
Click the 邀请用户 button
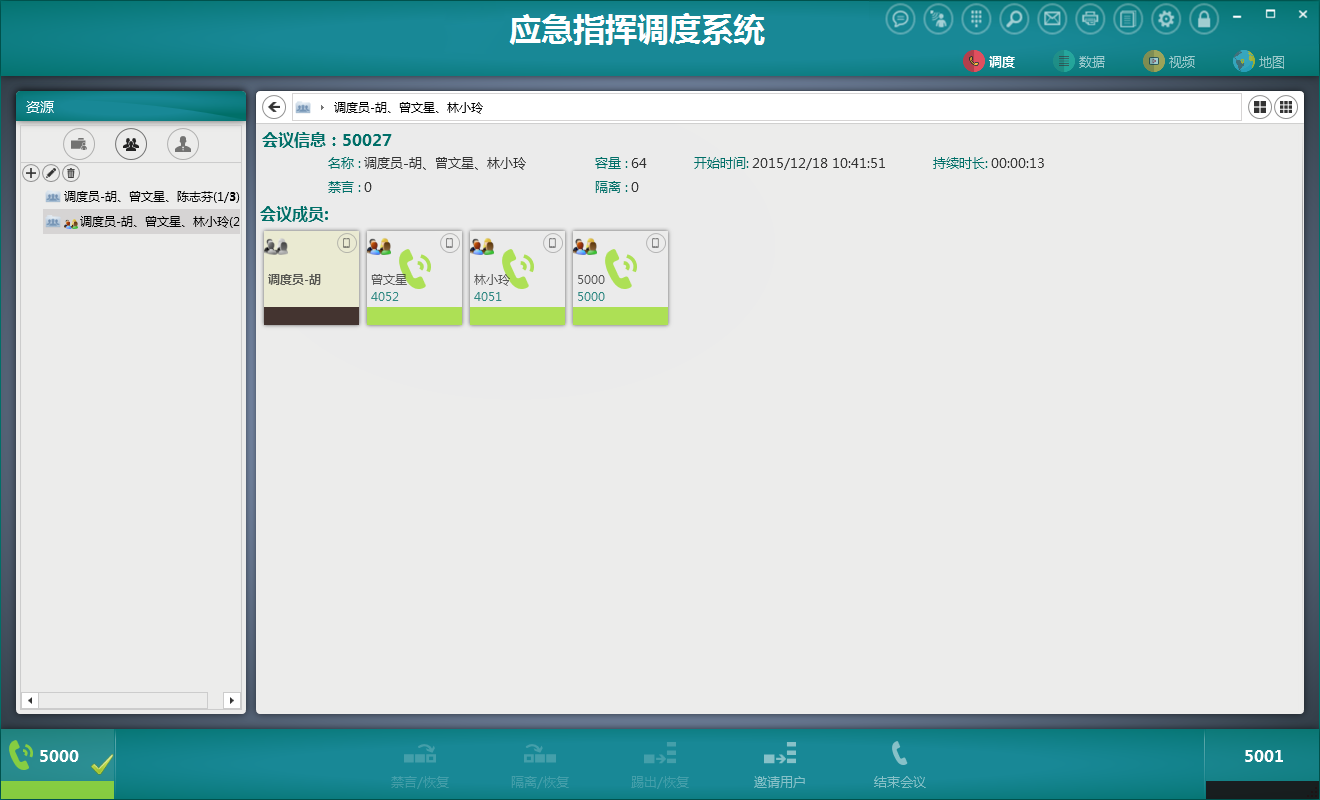pyautogui.click(x=779, y=765)
